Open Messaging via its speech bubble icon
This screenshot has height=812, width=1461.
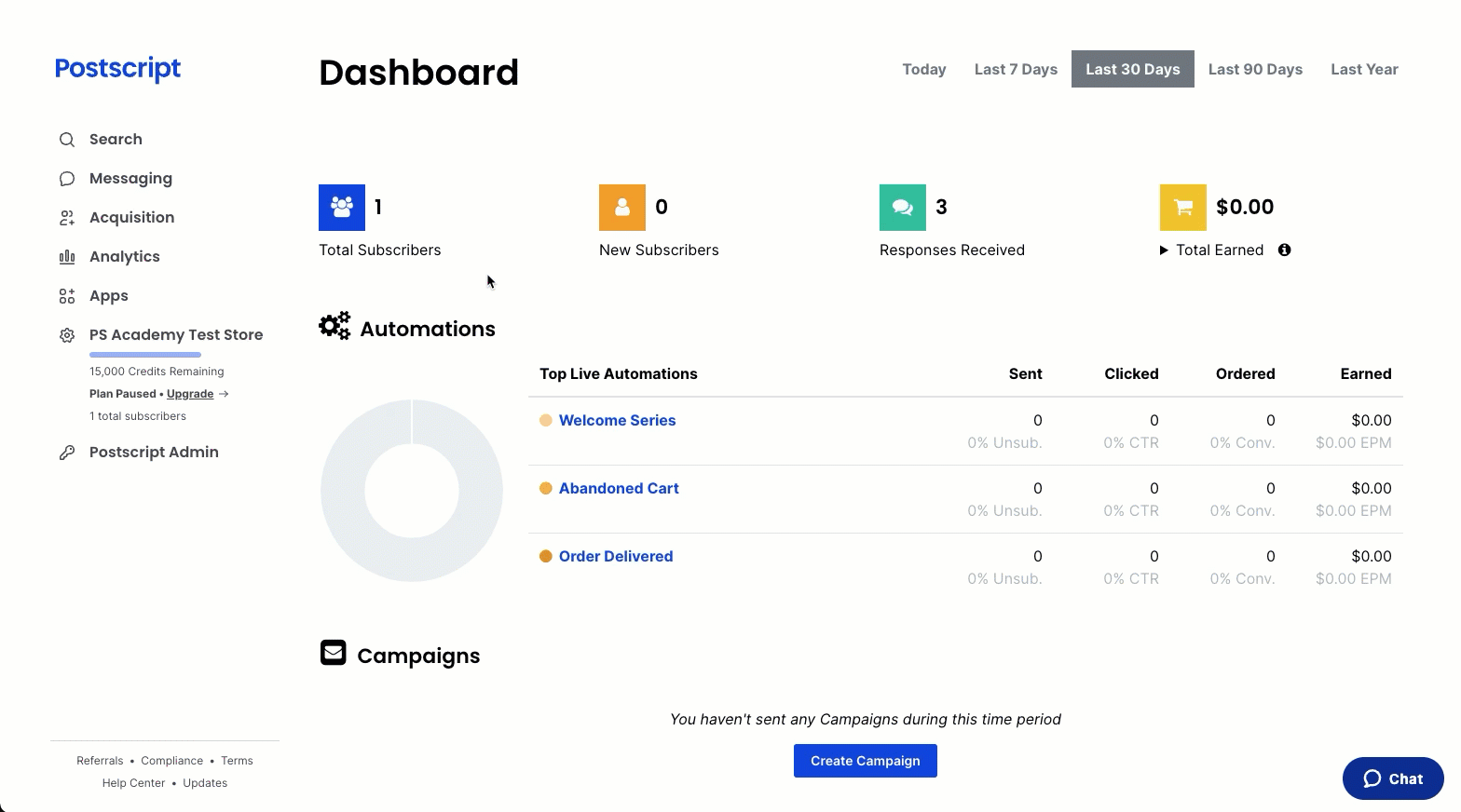click(67, 179)
